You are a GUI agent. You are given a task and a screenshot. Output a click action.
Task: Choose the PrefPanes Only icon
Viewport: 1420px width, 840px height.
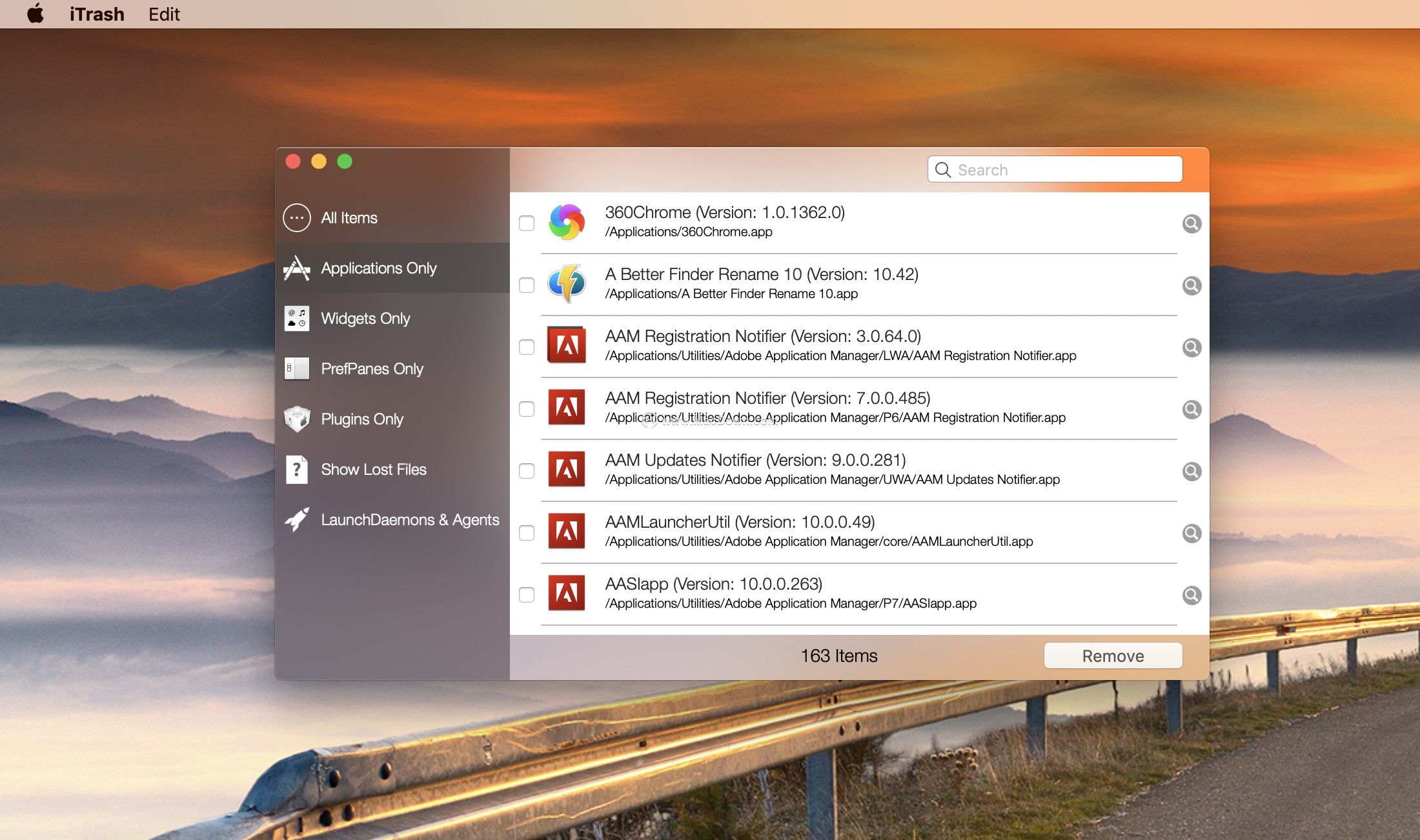coord(296,369)
